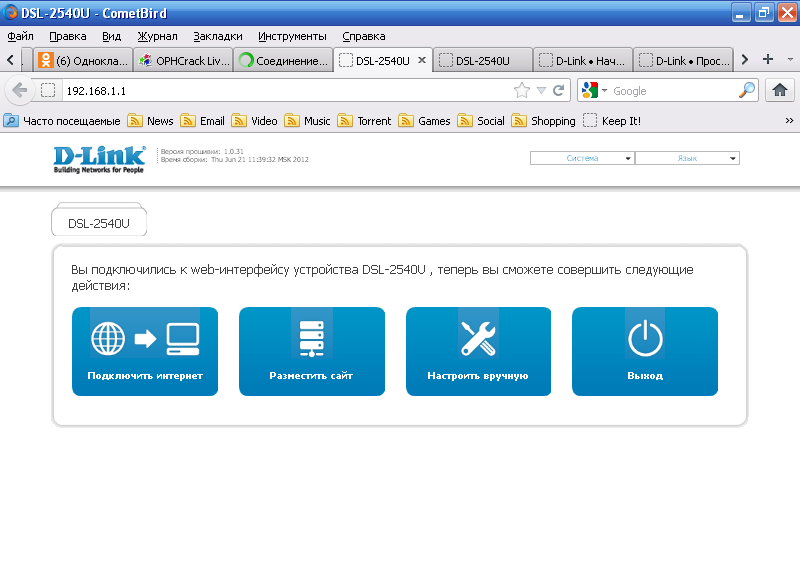Screen dimensions: 800x570
Task: Expand the Google search engine selector
Action: coord(593,91)
